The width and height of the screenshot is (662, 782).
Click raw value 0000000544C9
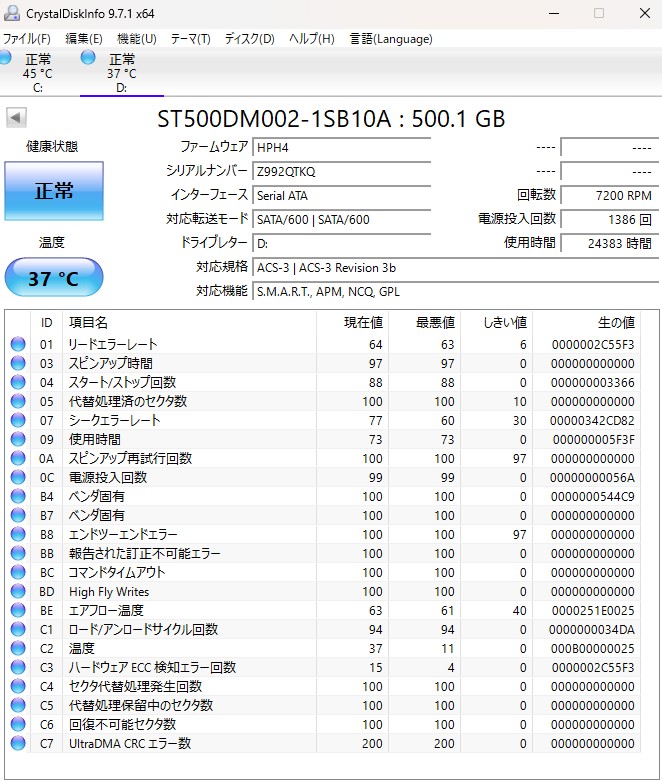pos(593,497)
